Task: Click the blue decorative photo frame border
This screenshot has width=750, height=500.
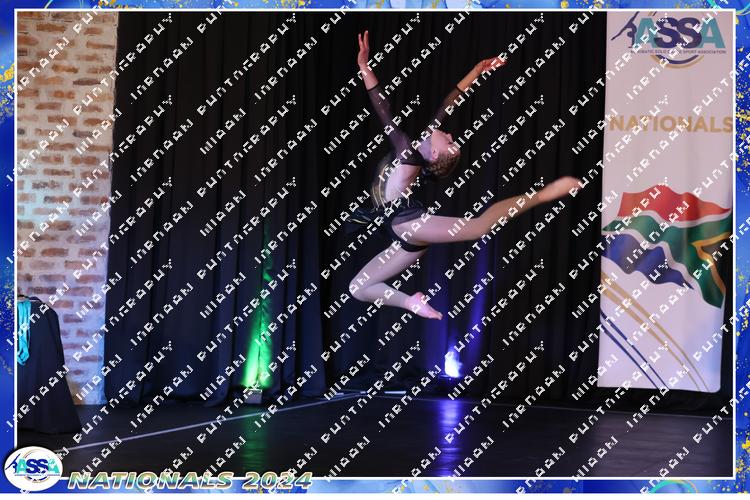Action: coord(6,250)
